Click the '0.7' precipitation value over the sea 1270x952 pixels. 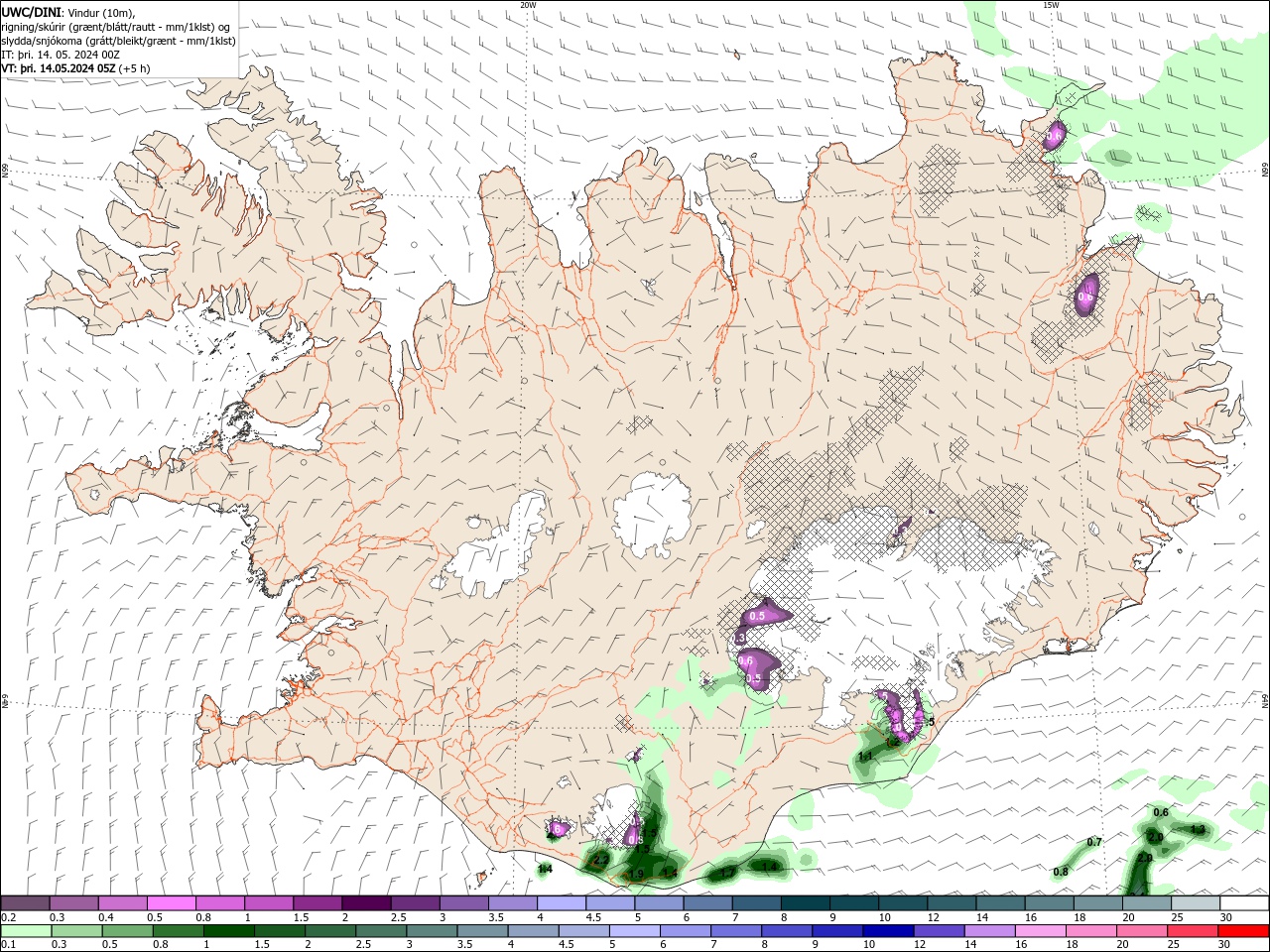click(x=1093, y=842)
